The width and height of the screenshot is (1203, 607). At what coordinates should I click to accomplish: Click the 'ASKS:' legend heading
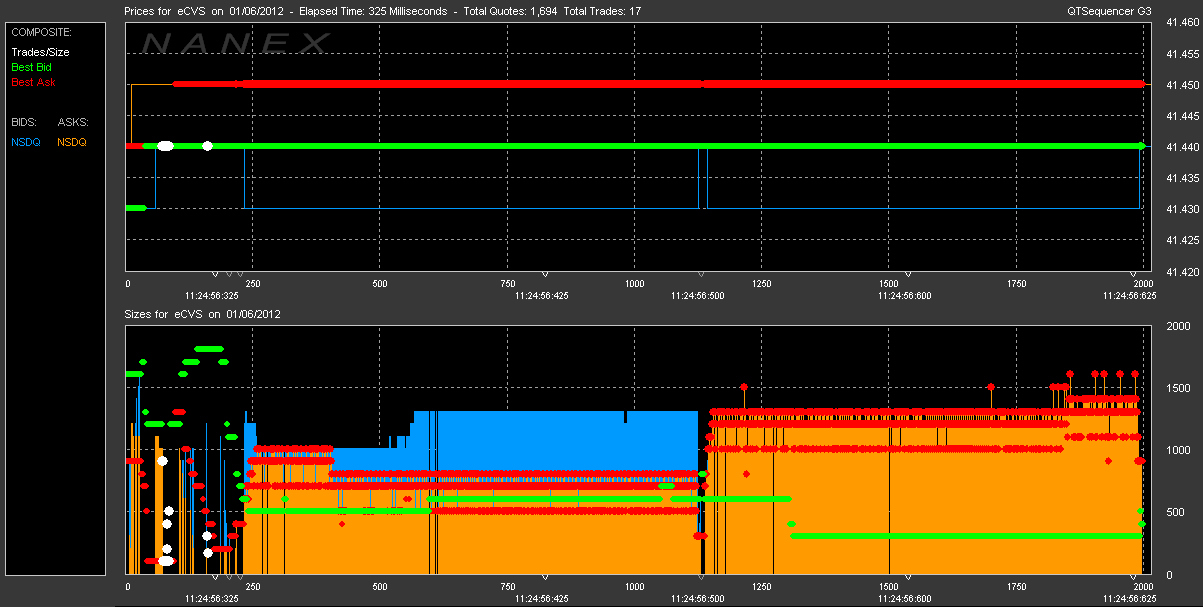point(73,122)
